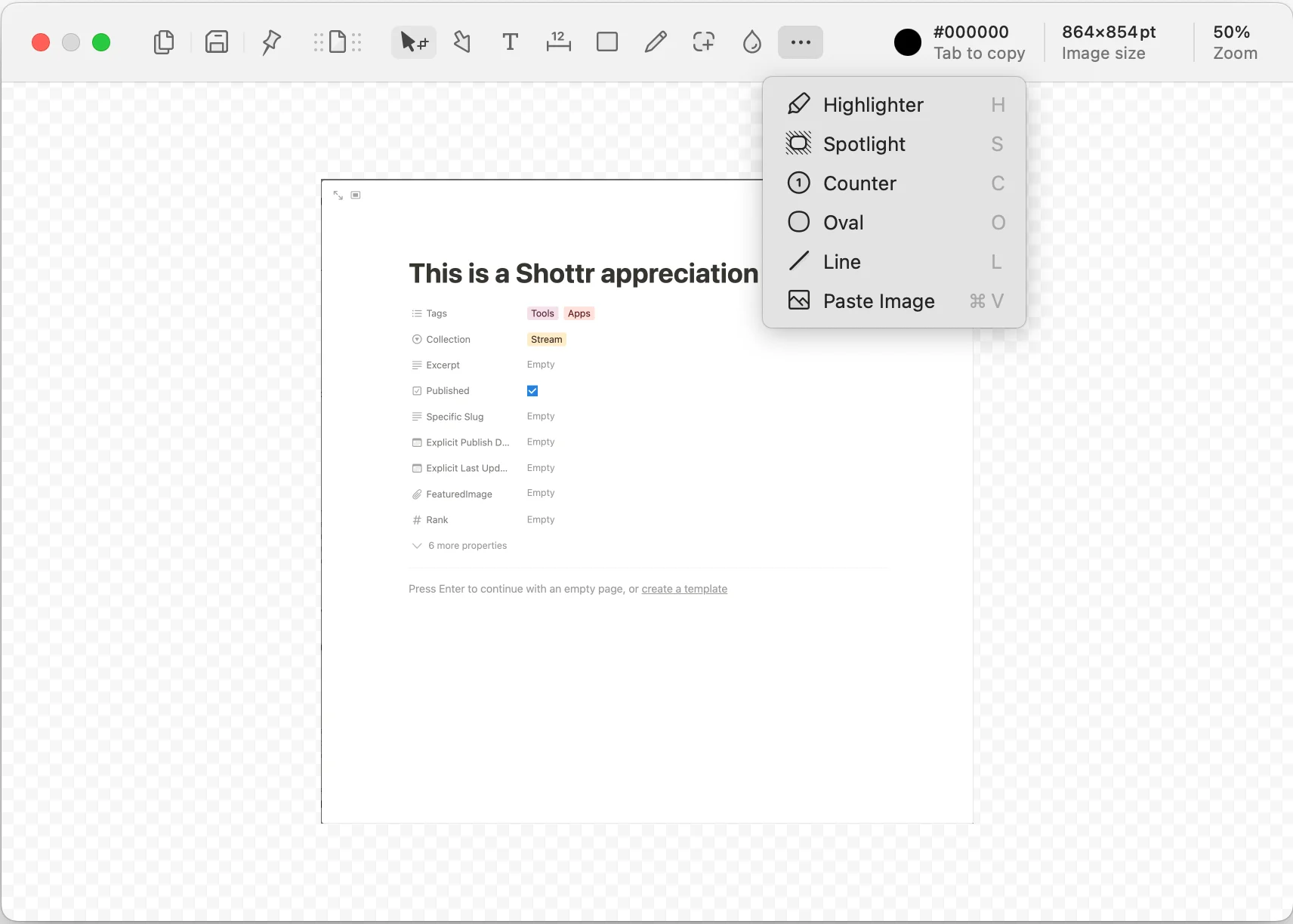The width and height of the screenshot is (1293, 924).
Task: Pin the screenshot to the screen
Action: [x=270, y=42]
